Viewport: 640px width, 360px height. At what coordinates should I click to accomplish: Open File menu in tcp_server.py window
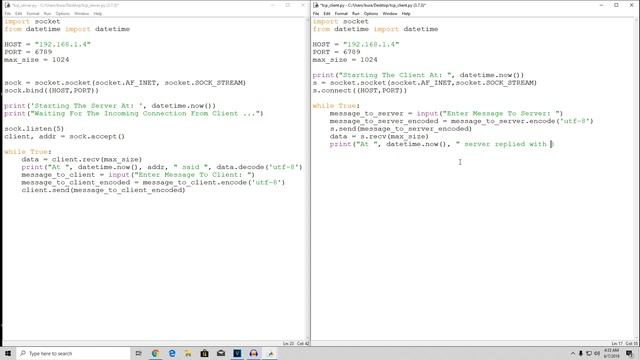8,13
